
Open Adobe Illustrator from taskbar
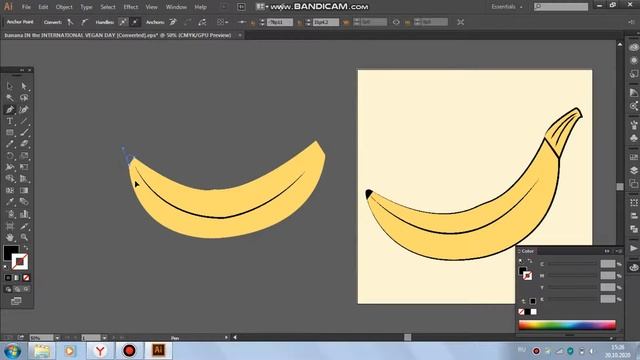pyautogui.click(x=158, y=351)
